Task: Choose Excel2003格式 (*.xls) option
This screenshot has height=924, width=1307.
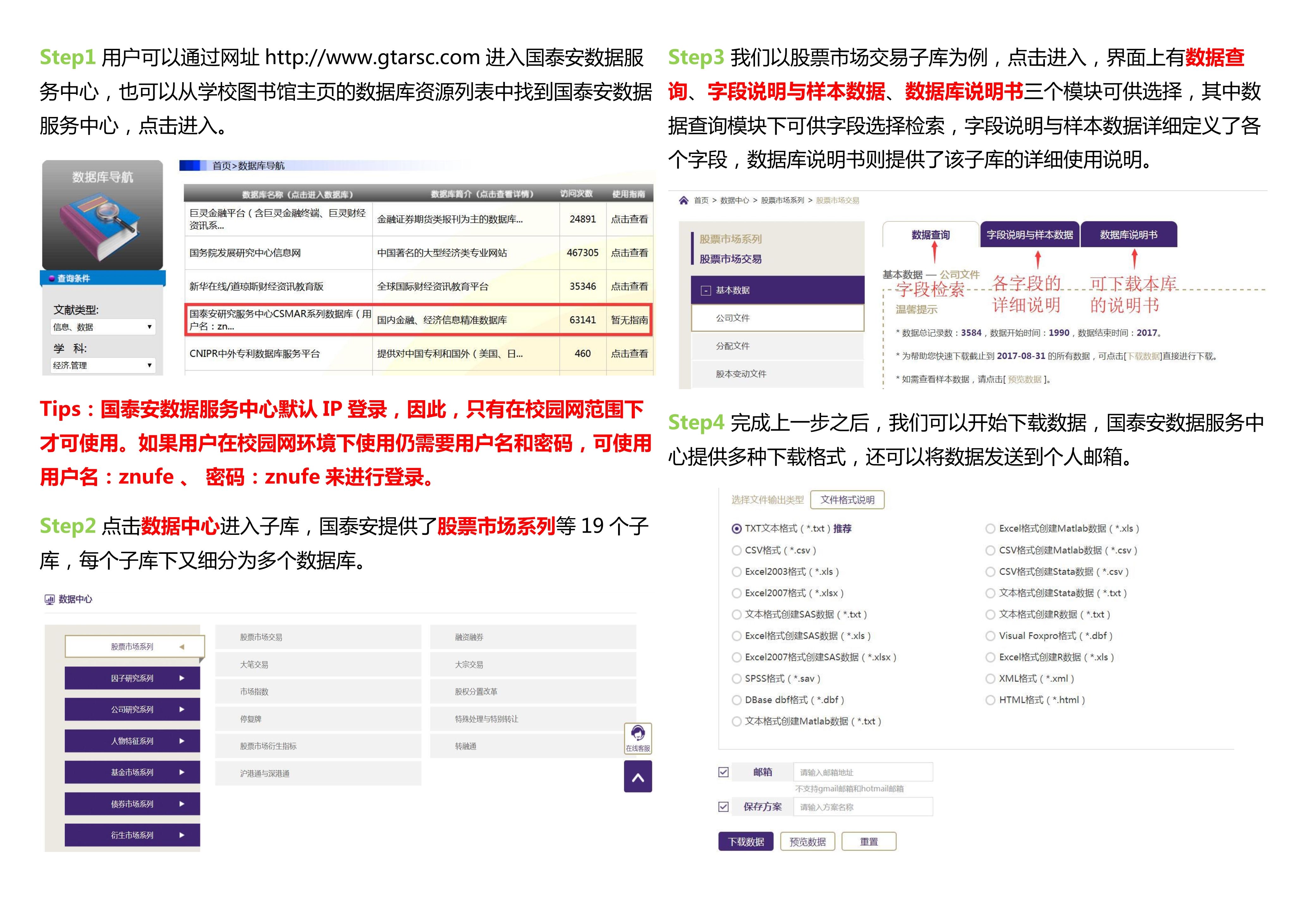Action: tap(736, 572)
